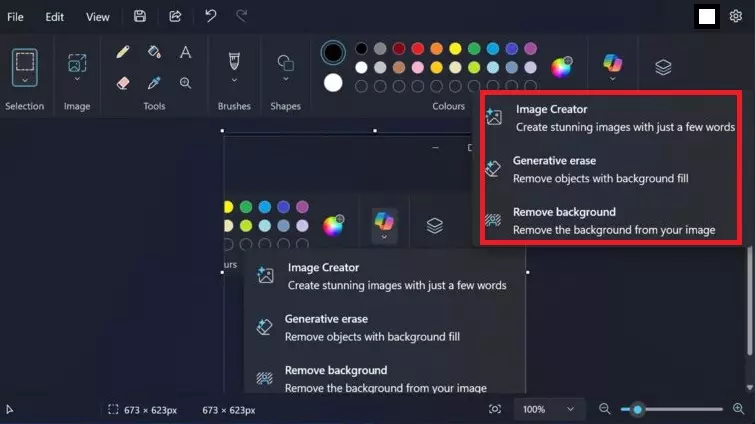Viewport: 755px width, 424px height.
Task: Click the first empty custom colour slot
Action: pos(361,86)
